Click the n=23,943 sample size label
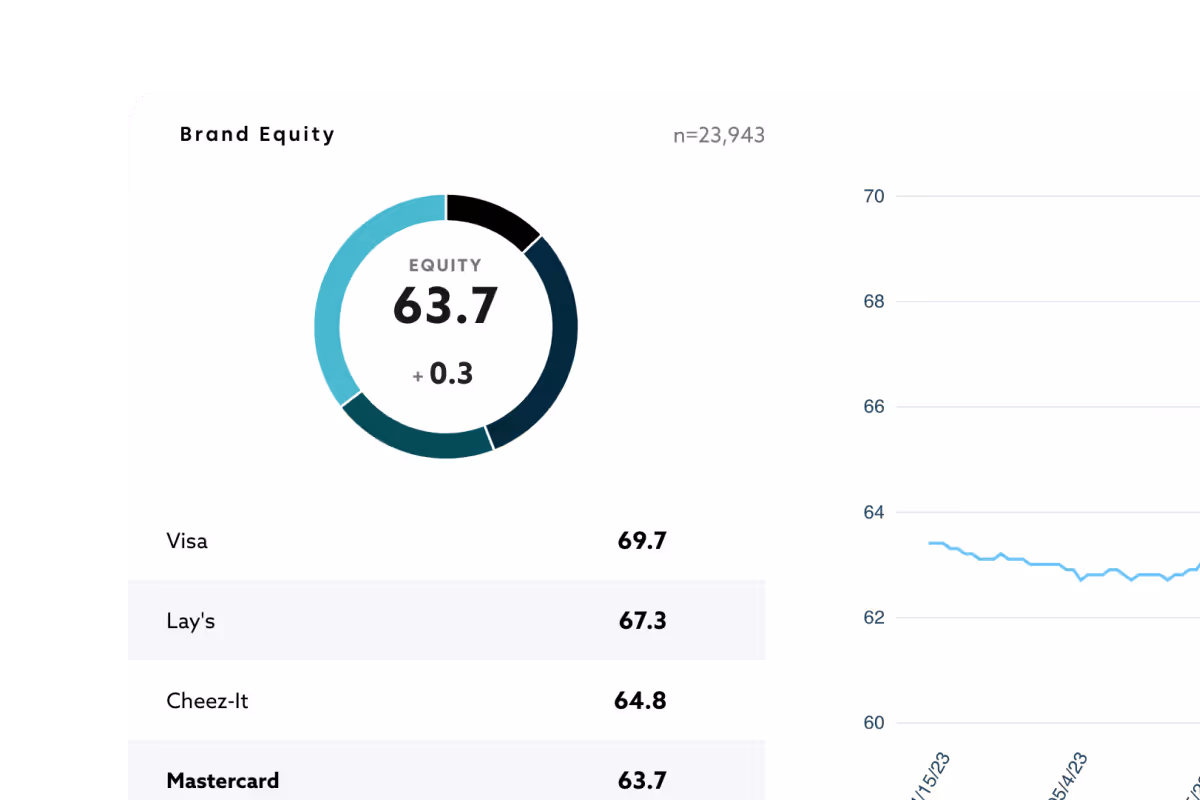Image resolution: width=1200 pixels, height=800 pixels. (719, 135)
